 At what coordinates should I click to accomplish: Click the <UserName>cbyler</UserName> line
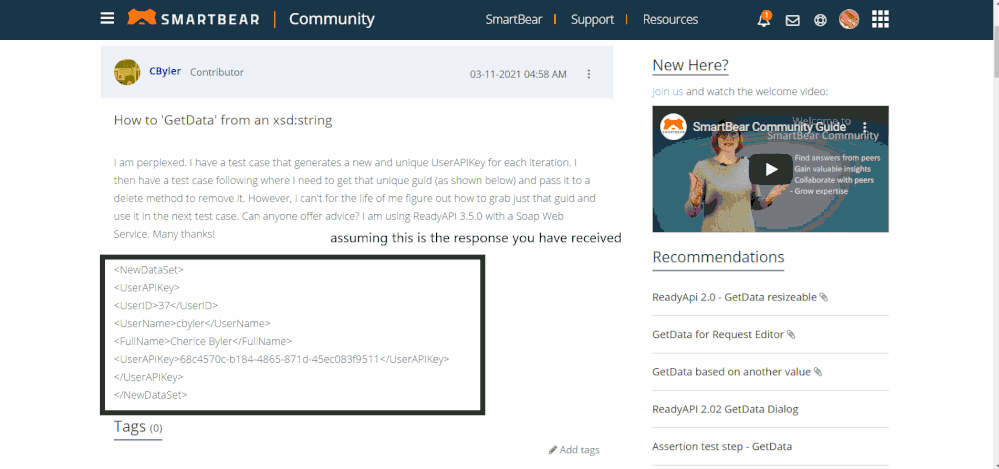click(x=192, y=323)
